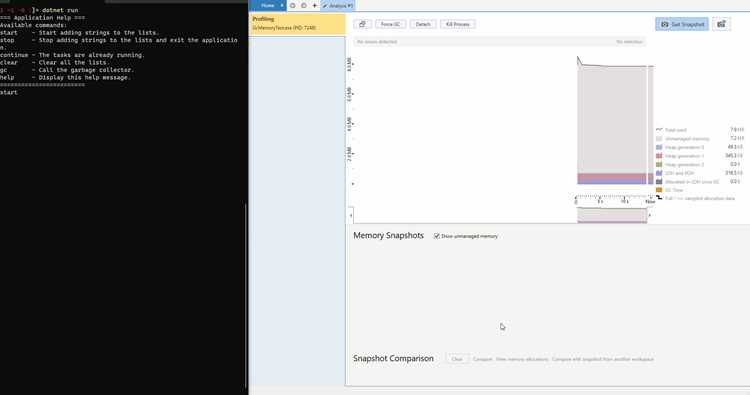Image resolution: width=750 pixels, height=395 pixels.
Task: Click the back navigation circle icon
Action: coord(293,6)
